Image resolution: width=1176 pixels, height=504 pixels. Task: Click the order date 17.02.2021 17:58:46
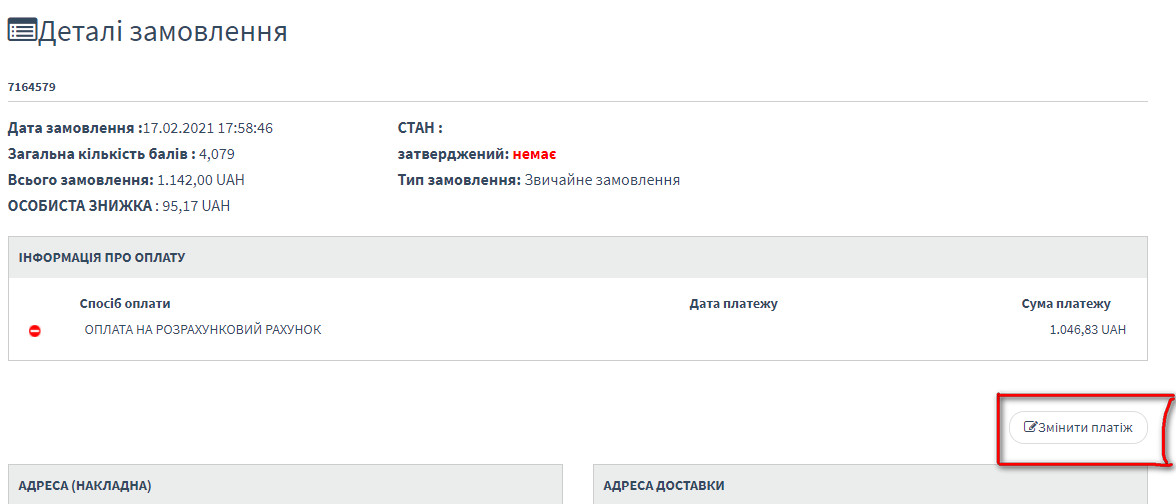pos(208,128)
